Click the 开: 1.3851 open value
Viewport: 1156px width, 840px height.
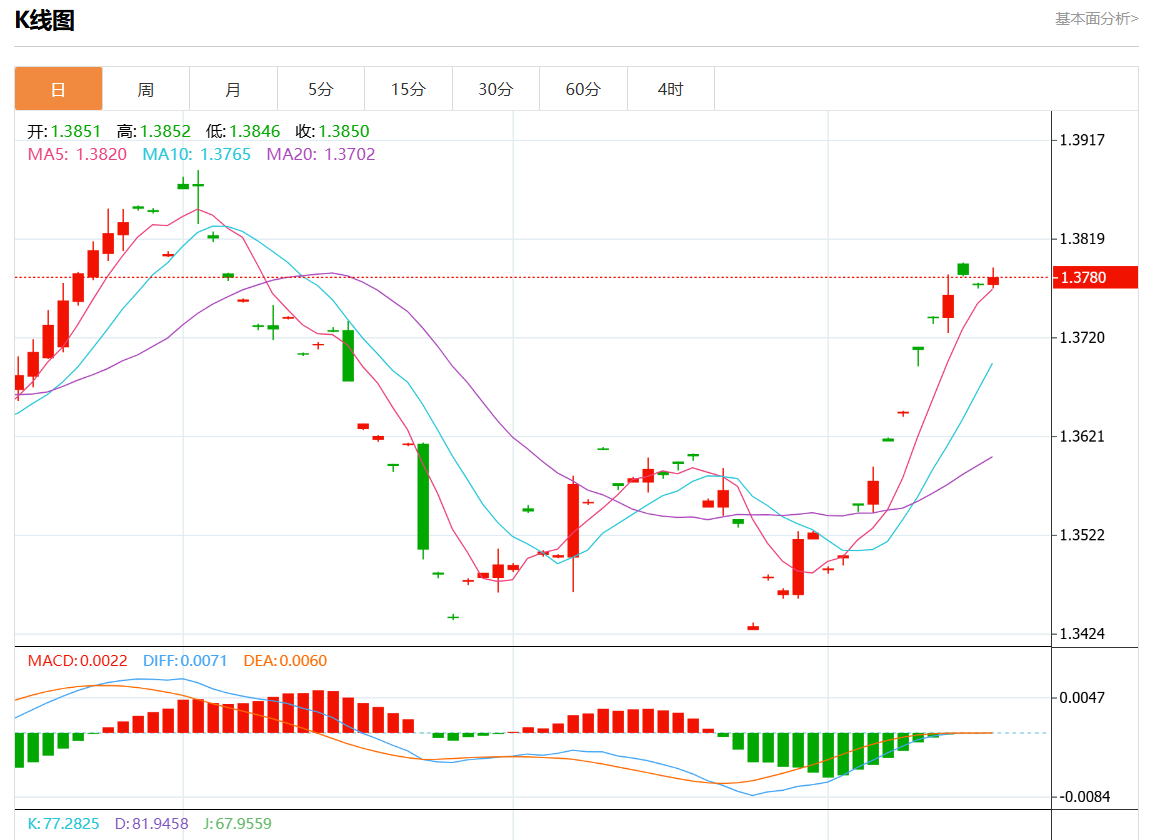[63, 131]
